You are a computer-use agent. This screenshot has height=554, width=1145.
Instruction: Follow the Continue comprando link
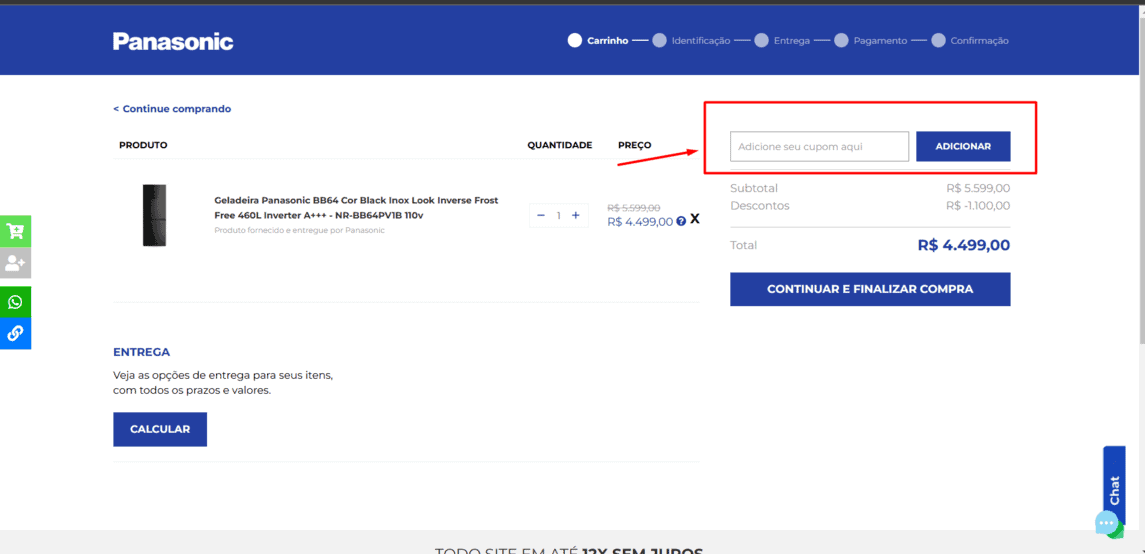tap(172, 109)
